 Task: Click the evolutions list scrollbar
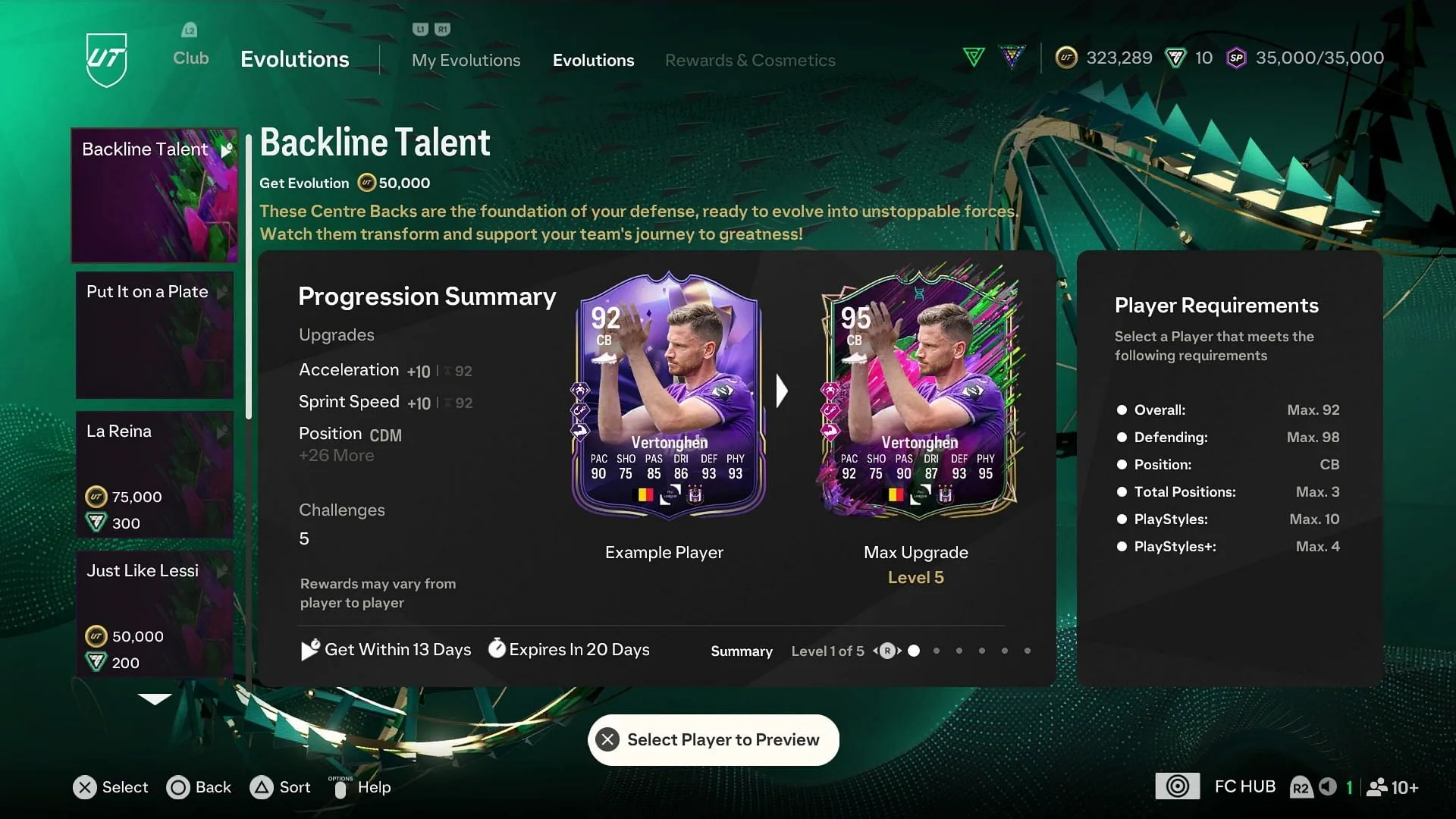[248, 277]
